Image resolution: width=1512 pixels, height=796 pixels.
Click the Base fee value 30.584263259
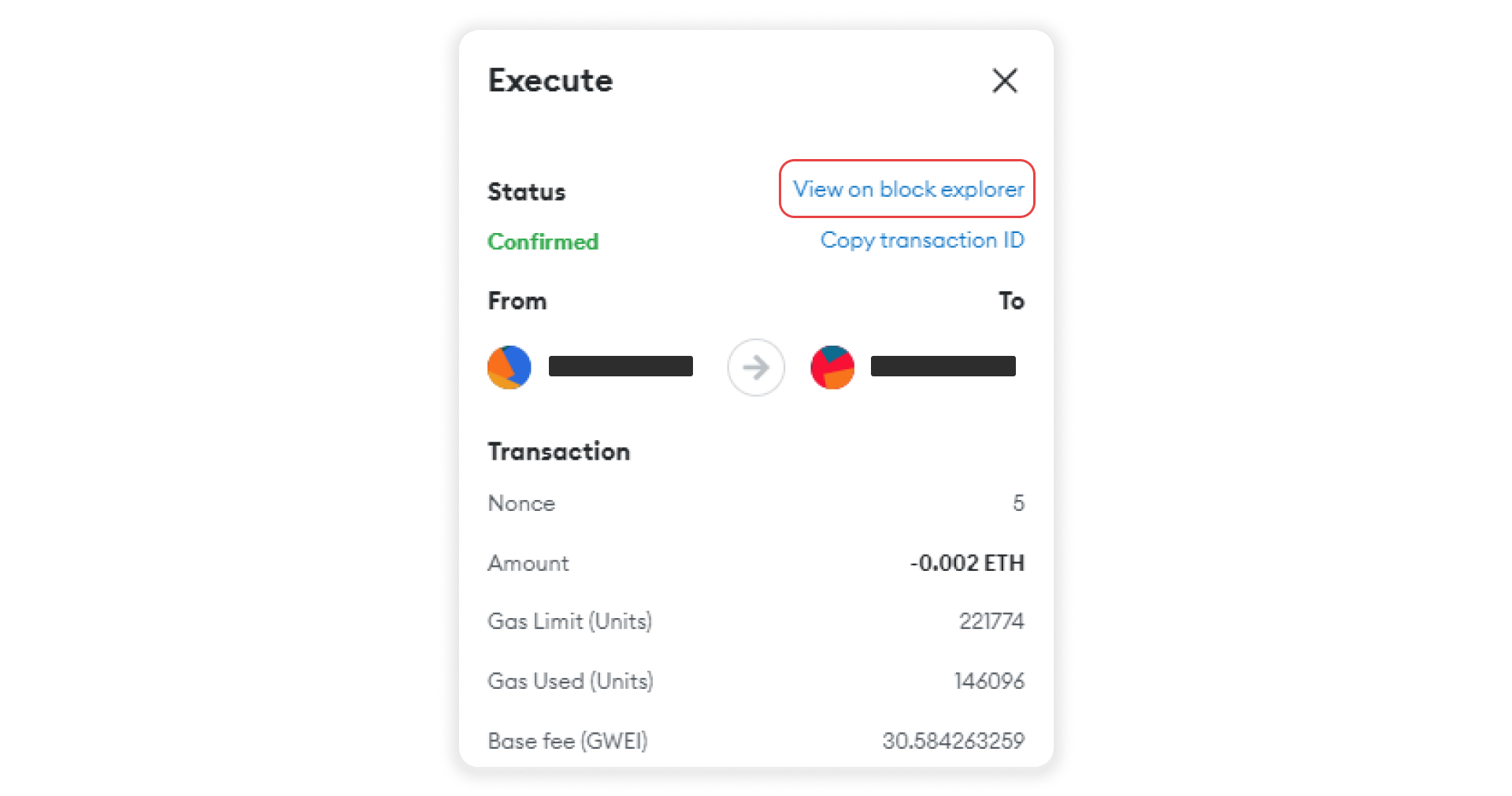click(953, 741)
